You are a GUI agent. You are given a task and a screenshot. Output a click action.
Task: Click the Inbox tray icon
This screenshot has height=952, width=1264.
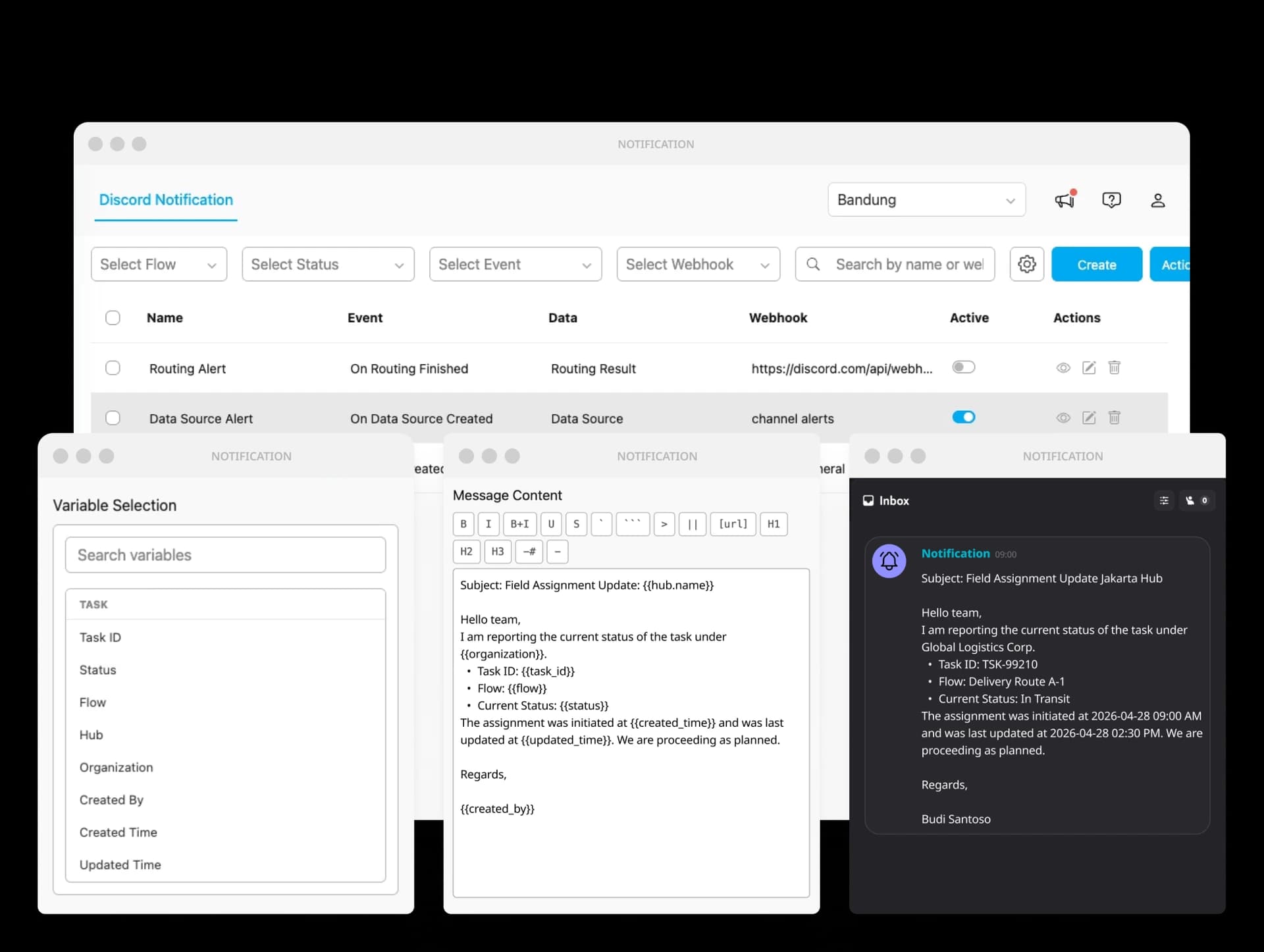point(868,500)
